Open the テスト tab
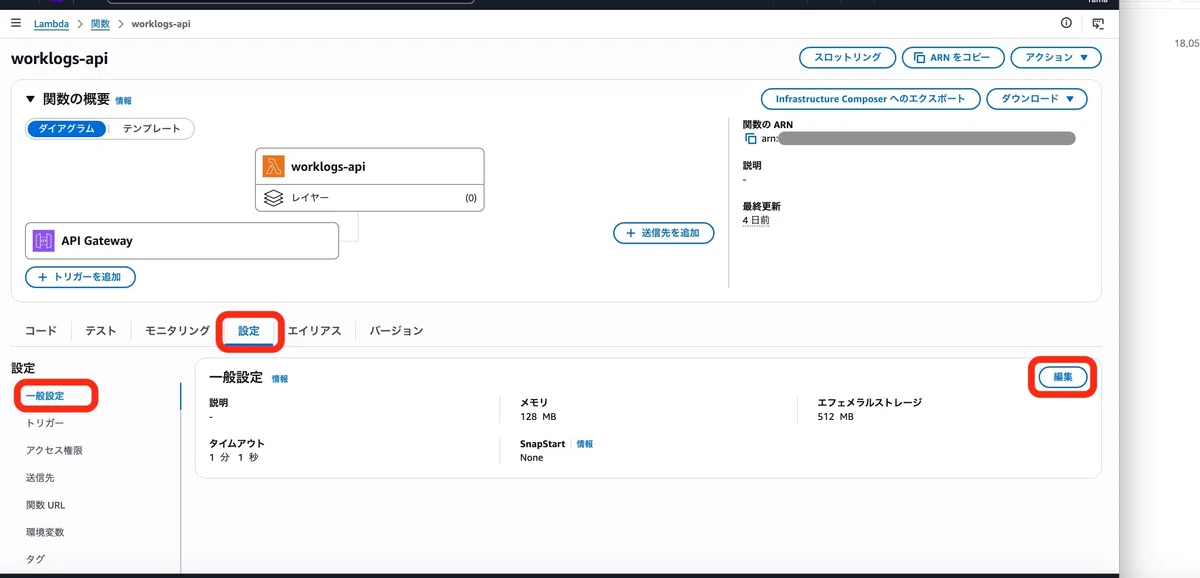The height and width of the screenshot is (578, 1200). [x=101, y=331]
